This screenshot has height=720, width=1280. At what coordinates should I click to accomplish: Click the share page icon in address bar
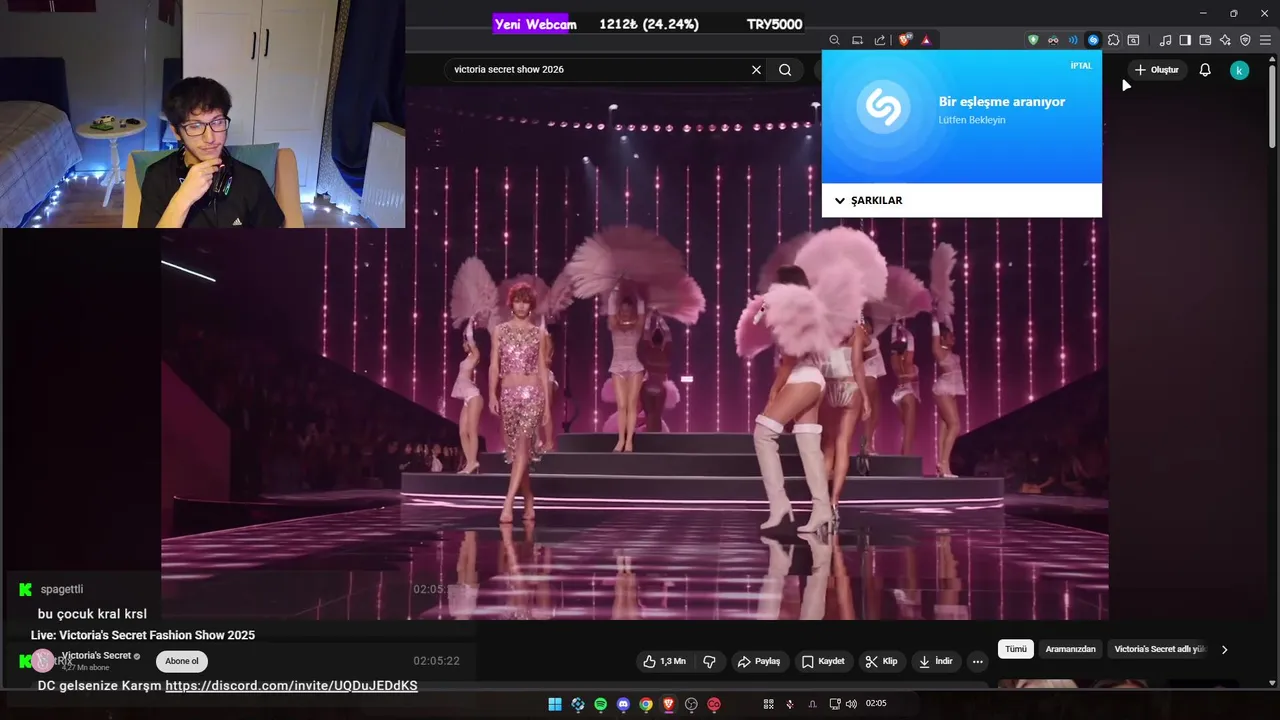pos(880,40)
